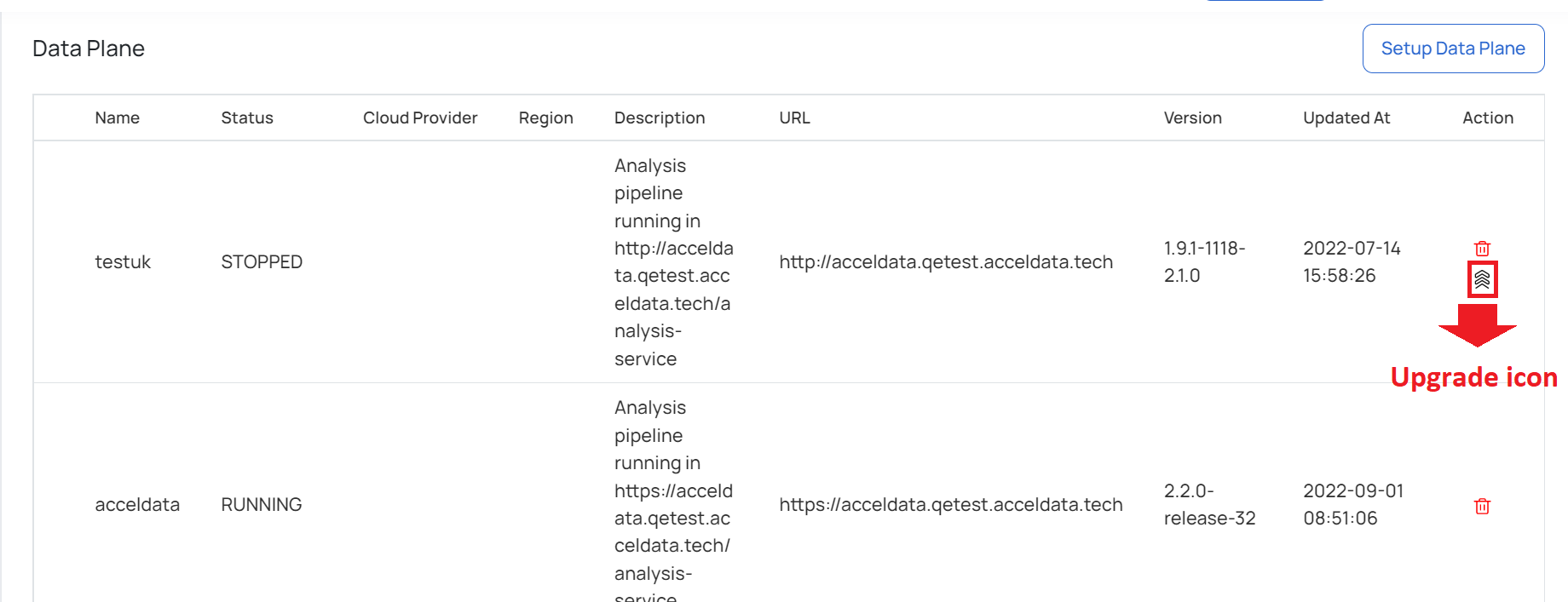The height and width of the screenshot is (602, 1568).
Task: Click the Version column header
Action: pyautogui.click(x=1193, y=118)
